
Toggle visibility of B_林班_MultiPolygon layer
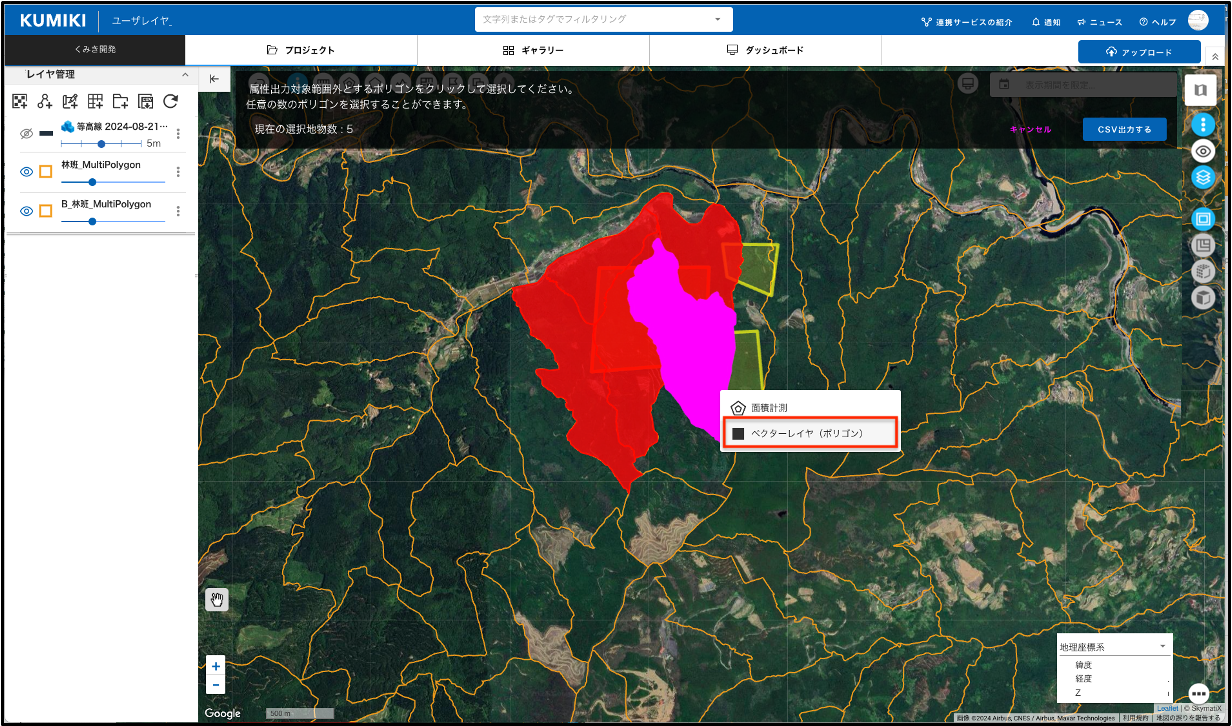tap(27, 211)
